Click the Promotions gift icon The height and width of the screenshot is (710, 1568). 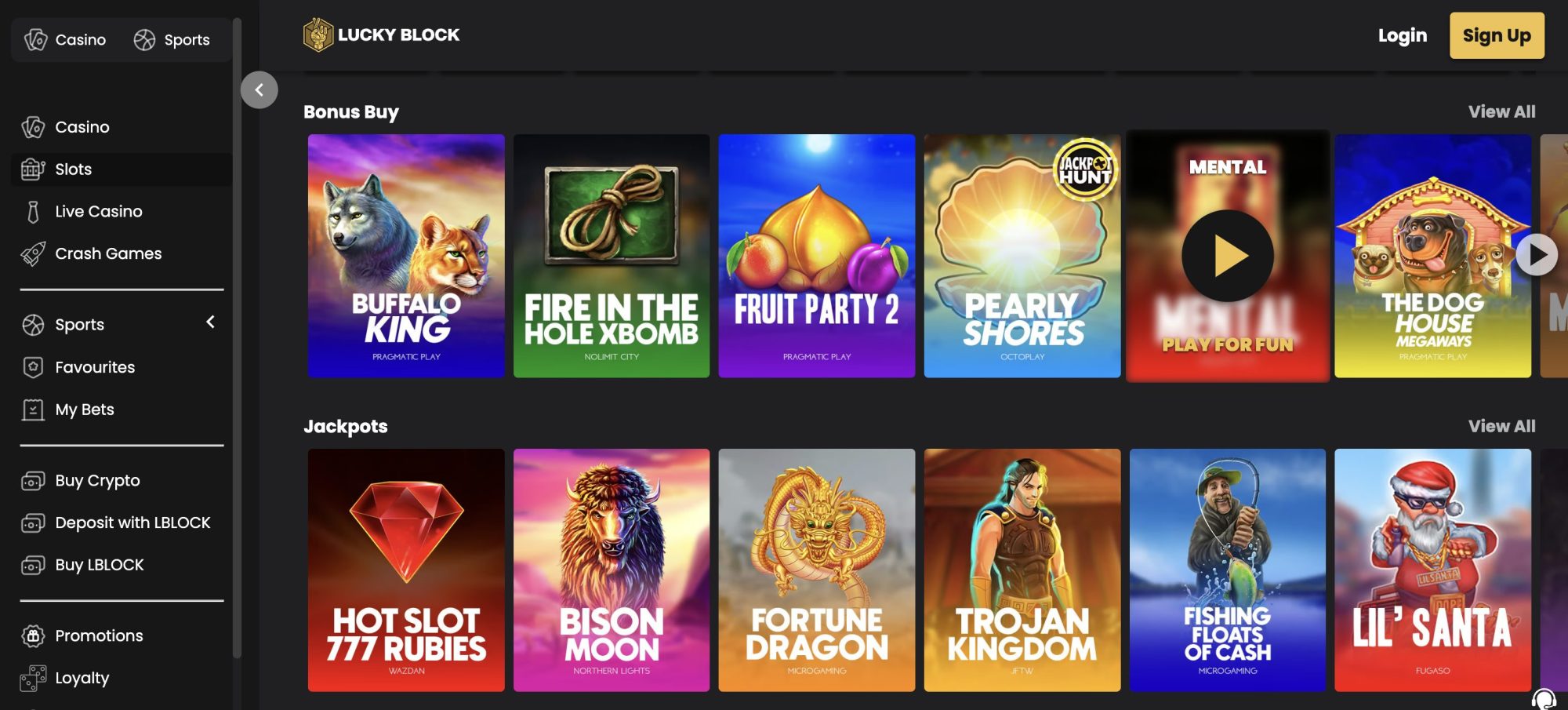33,635
